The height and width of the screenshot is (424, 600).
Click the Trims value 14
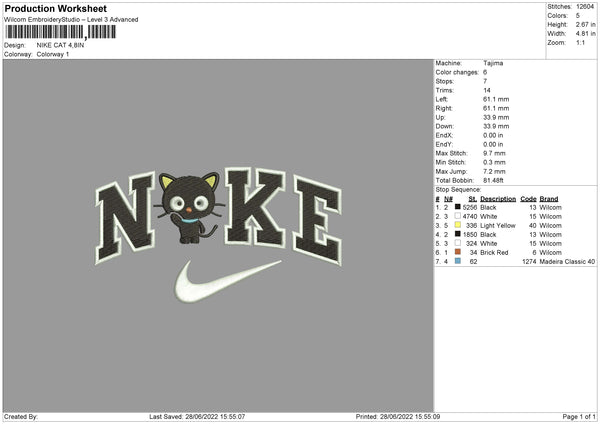pyautogui.click(x=487, y=90)
